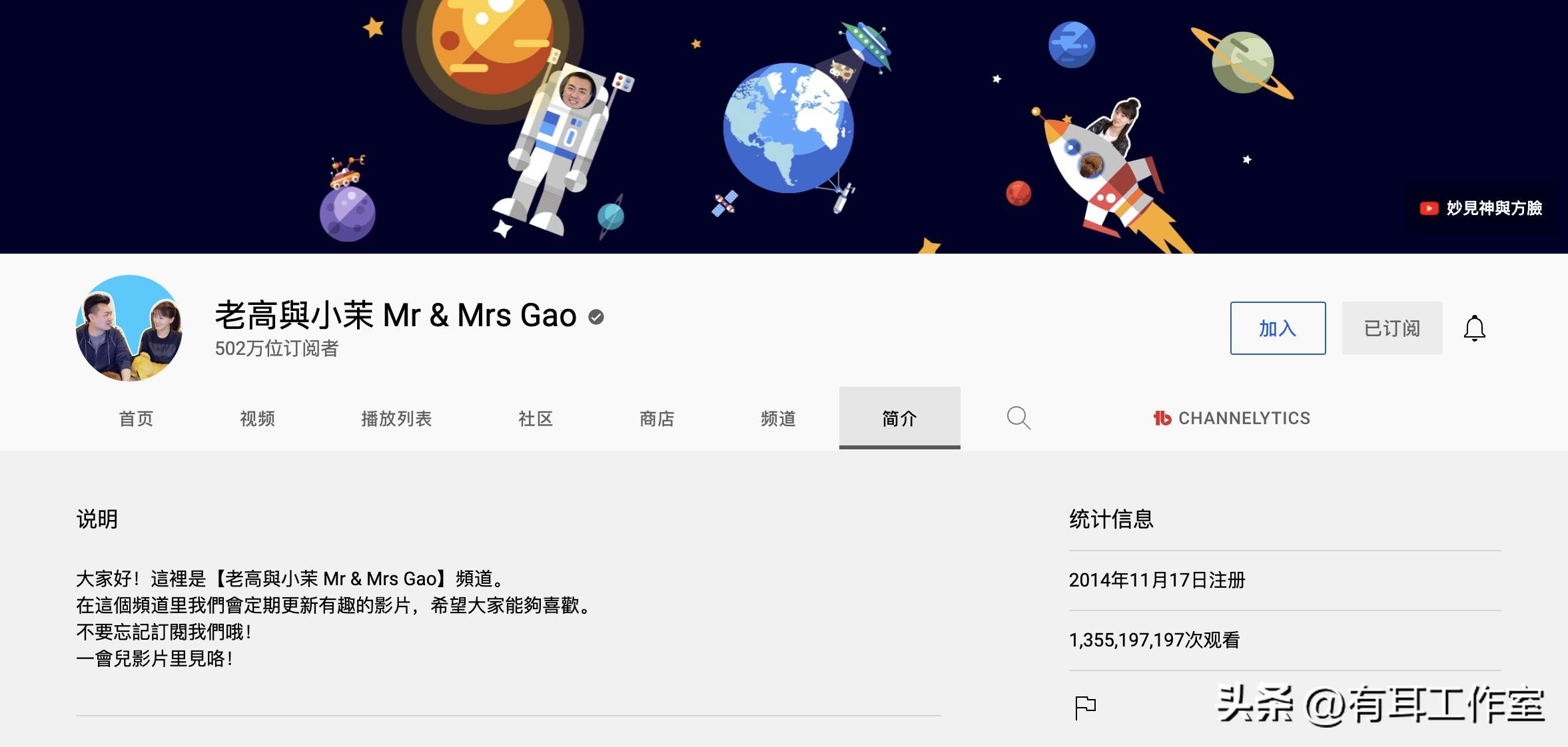Click channel name 老高與小茉 Mr & Mrs Gao

[x=396, y=316]
